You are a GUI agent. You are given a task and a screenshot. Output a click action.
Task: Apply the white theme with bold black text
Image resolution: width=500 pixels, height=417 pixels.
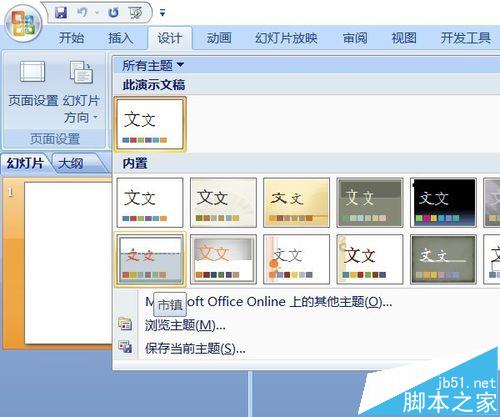click(370, 259)
